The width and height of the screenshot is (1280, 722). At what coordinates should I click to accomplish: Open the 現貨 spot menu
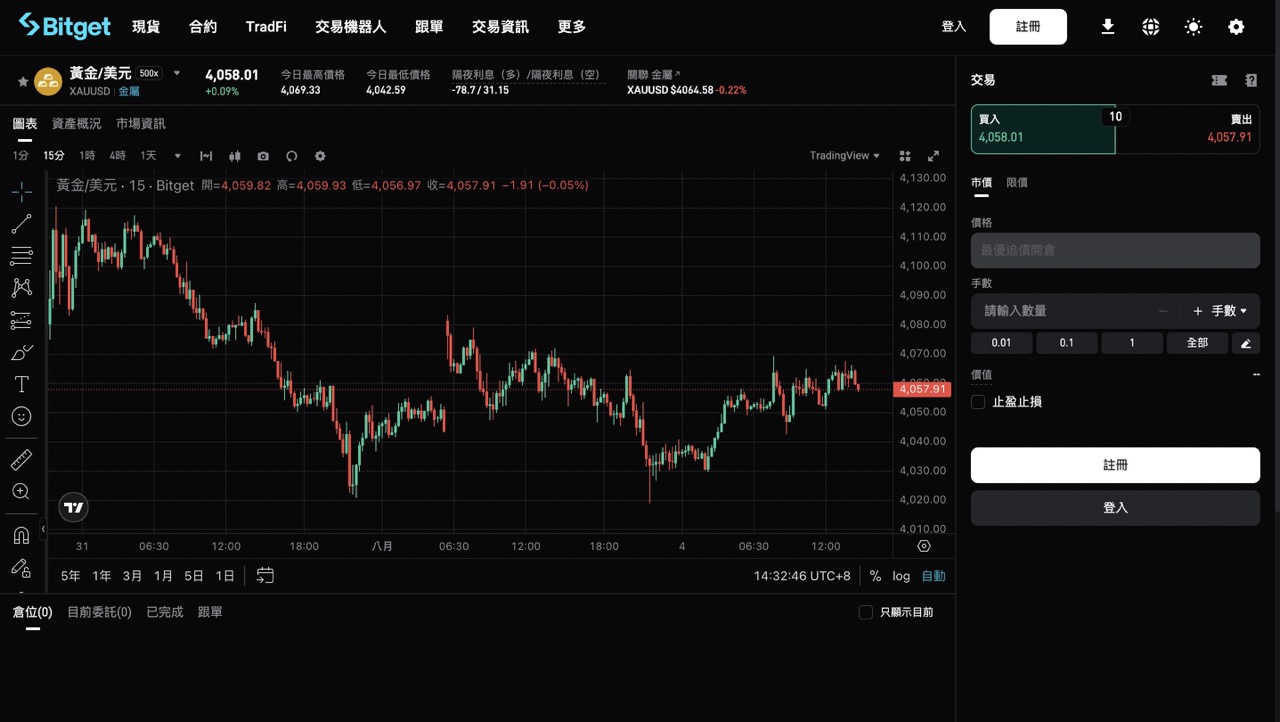click(146, 27)
